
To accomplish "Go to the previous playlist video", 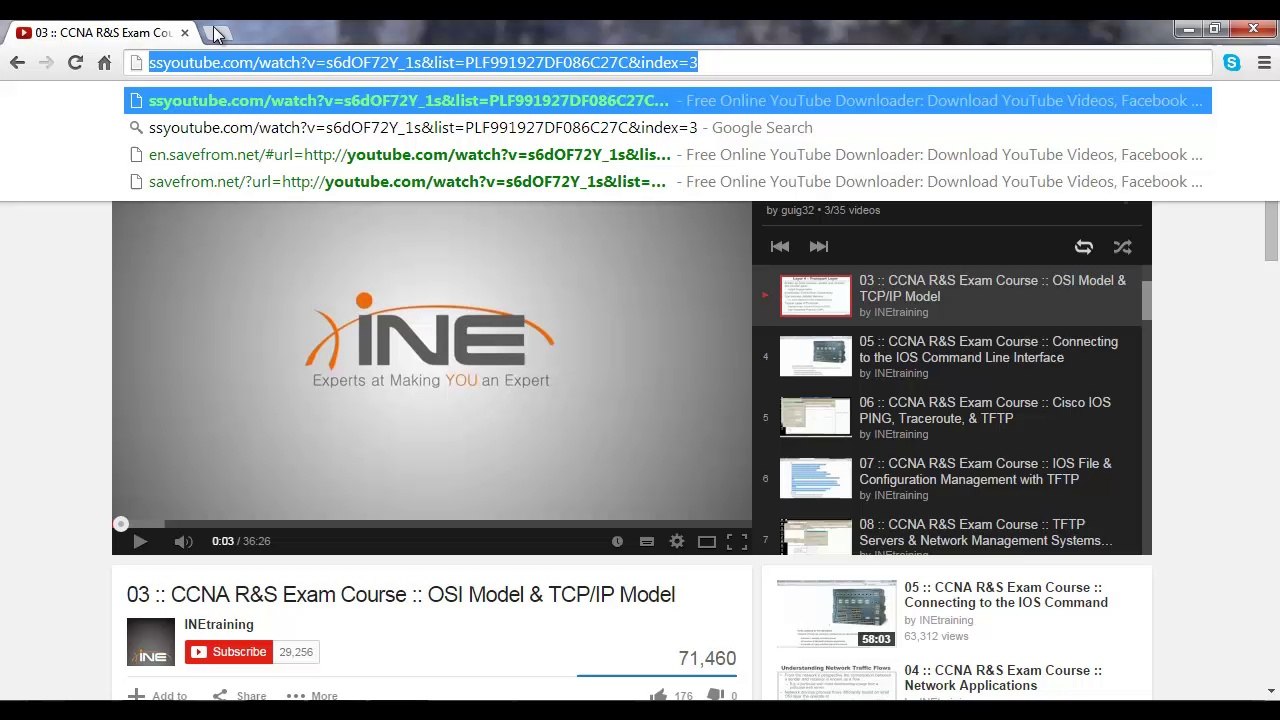I will (x=780, y=246).
